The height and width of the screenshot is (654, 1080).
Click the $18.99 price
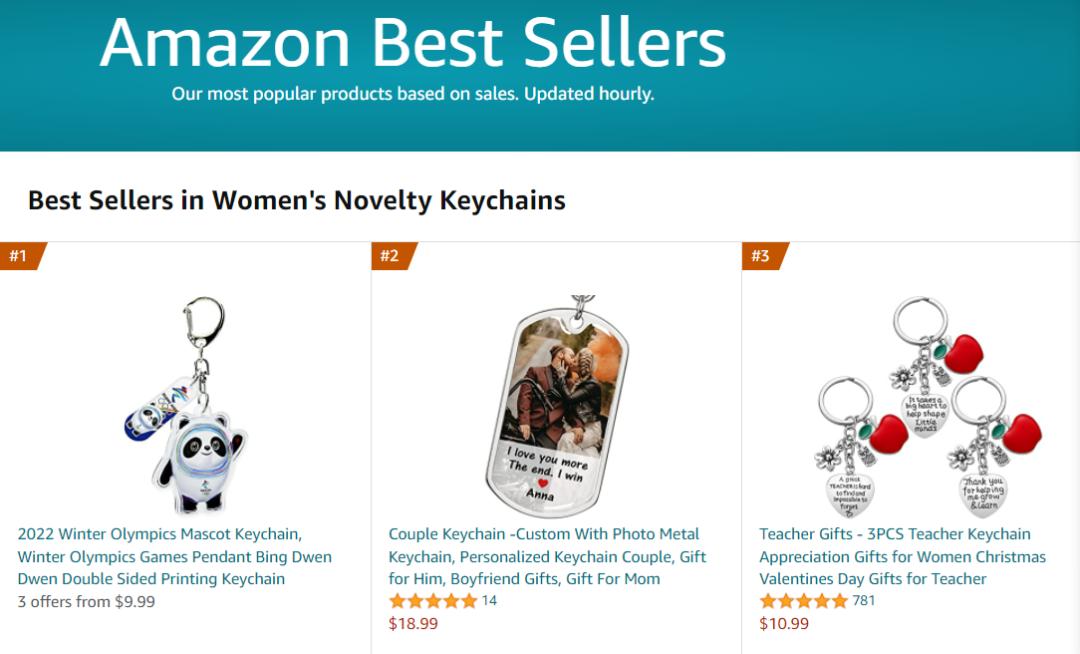point(413,624)
